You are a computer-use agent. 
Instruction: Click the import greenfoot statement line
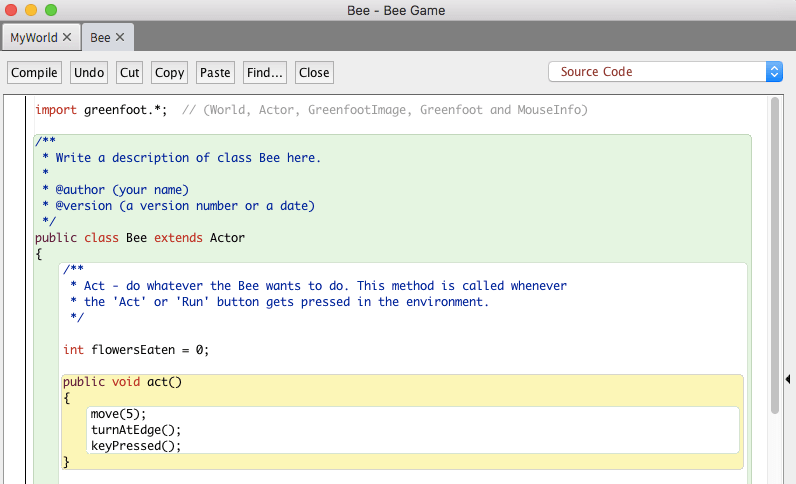tap(101, 110)
